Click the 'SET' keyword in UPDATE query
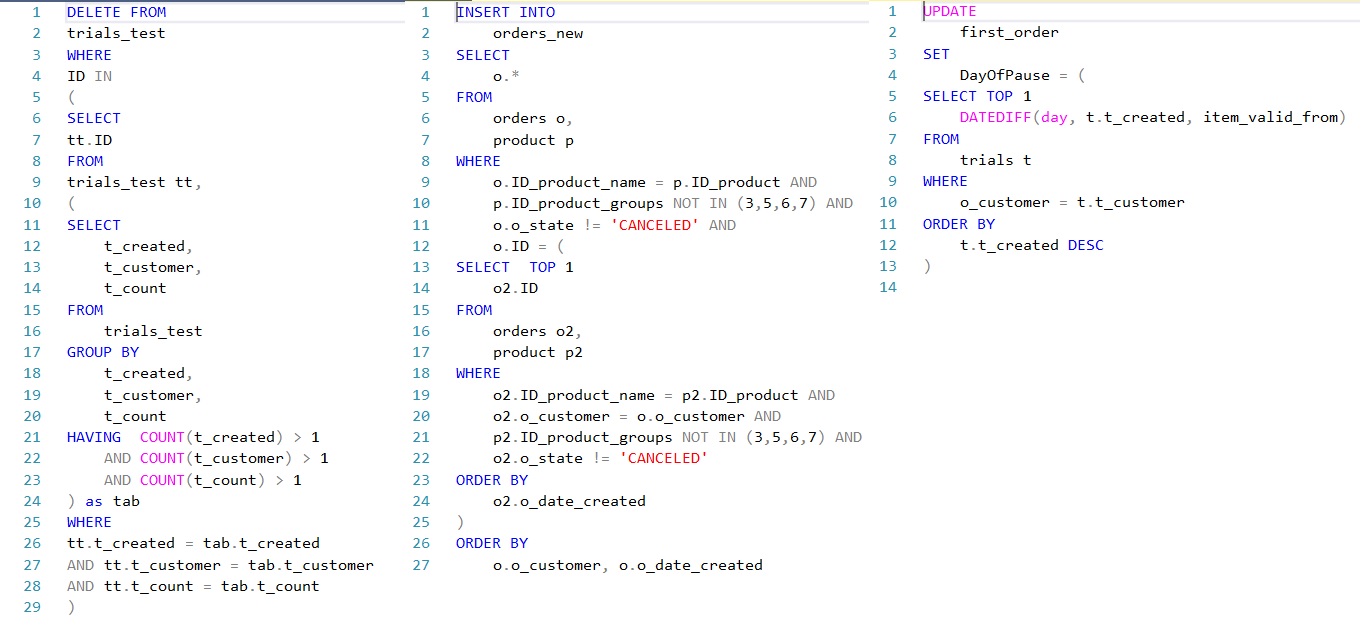 pyautogui.click(x=936, y=54)
